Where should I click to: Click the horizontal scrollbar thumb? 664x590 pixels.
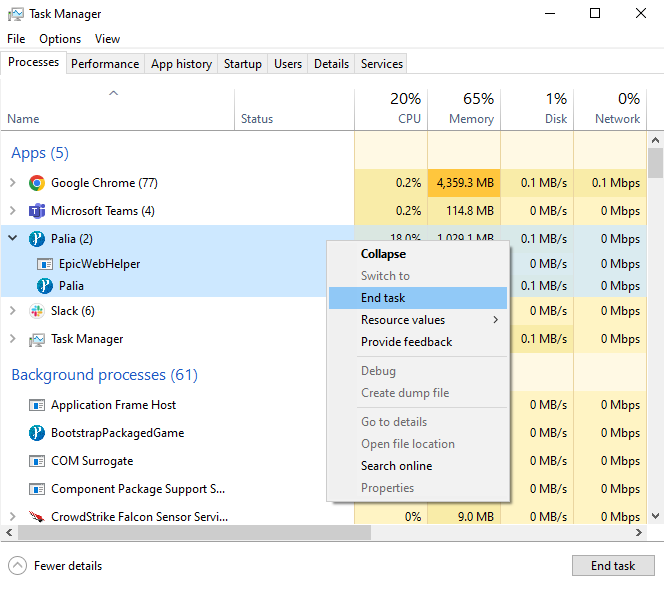(194, 532)
